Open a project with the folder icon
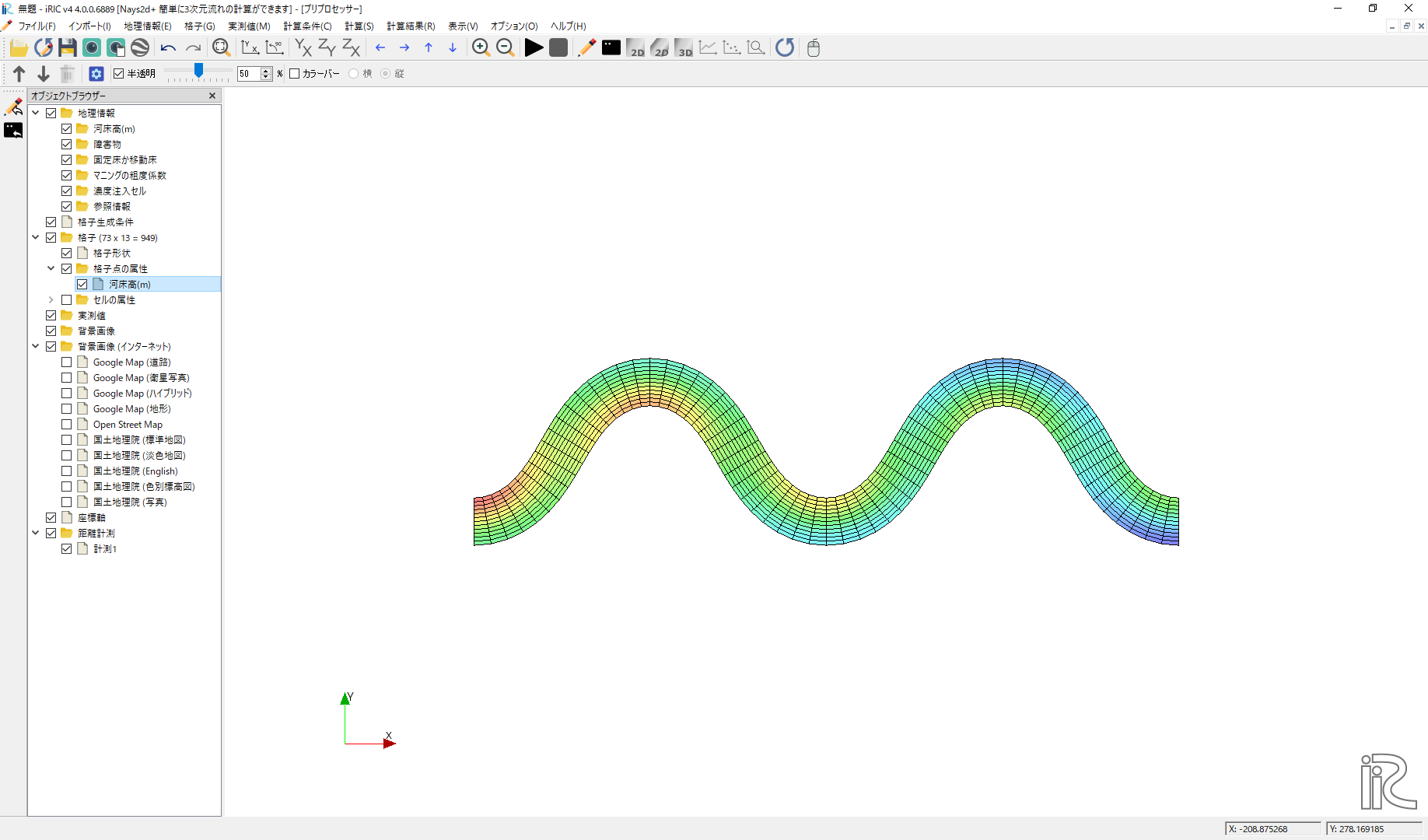Viewport: 1428px width, 840px height. click(19, 48)
